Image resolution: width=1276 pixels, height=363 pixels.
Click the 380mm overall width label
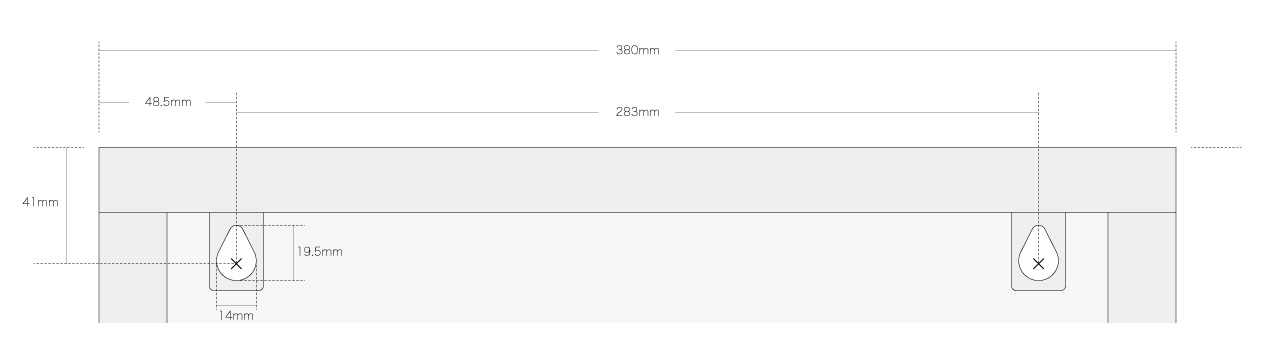(x=637, y=50)
